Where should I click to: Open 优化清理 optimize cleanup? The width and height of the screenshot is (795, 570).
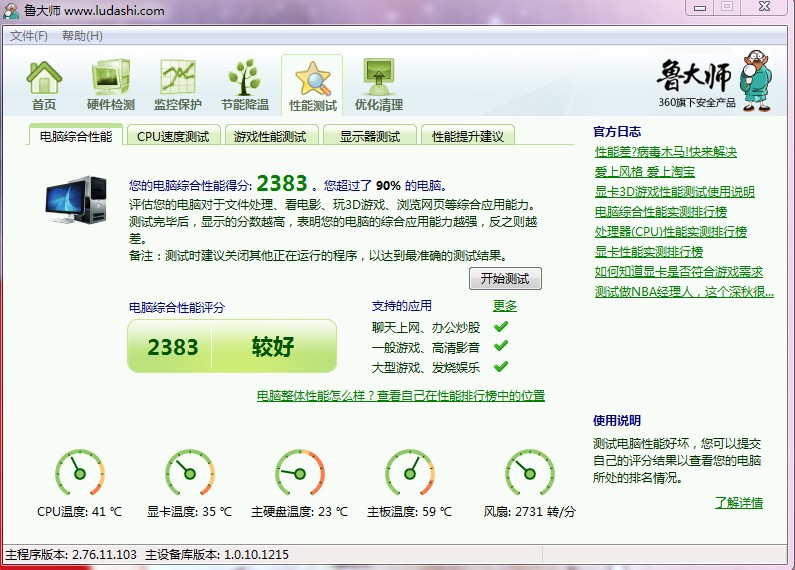pyautogui.click(x=379, y=85)
